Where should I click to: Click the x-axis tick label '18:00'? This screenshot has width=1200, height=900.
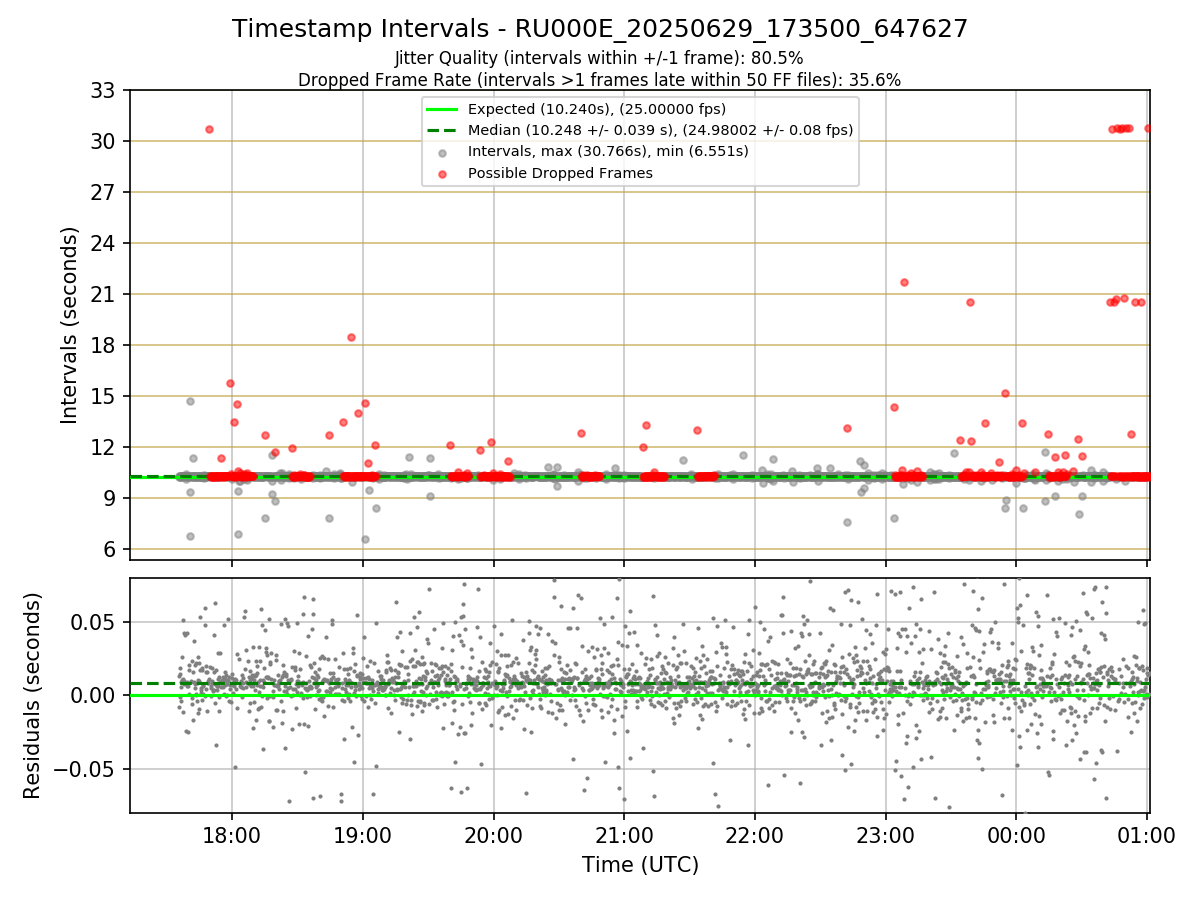232,834
